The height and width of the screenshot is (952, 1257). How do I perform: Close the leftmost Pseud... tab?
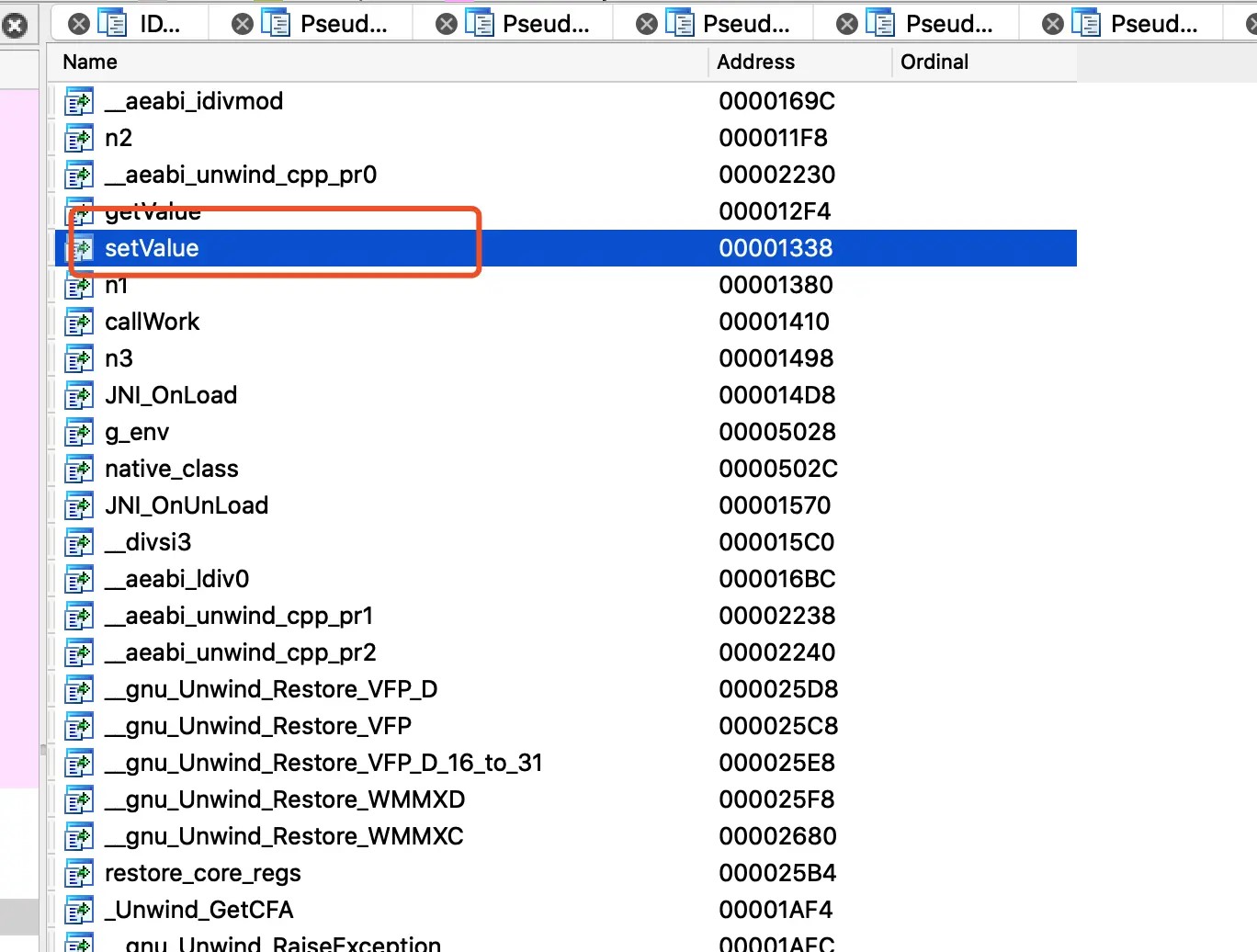243,24
